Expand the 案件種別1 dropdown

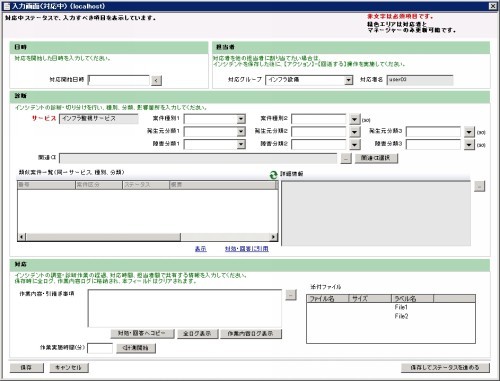[x=241, y=119]
